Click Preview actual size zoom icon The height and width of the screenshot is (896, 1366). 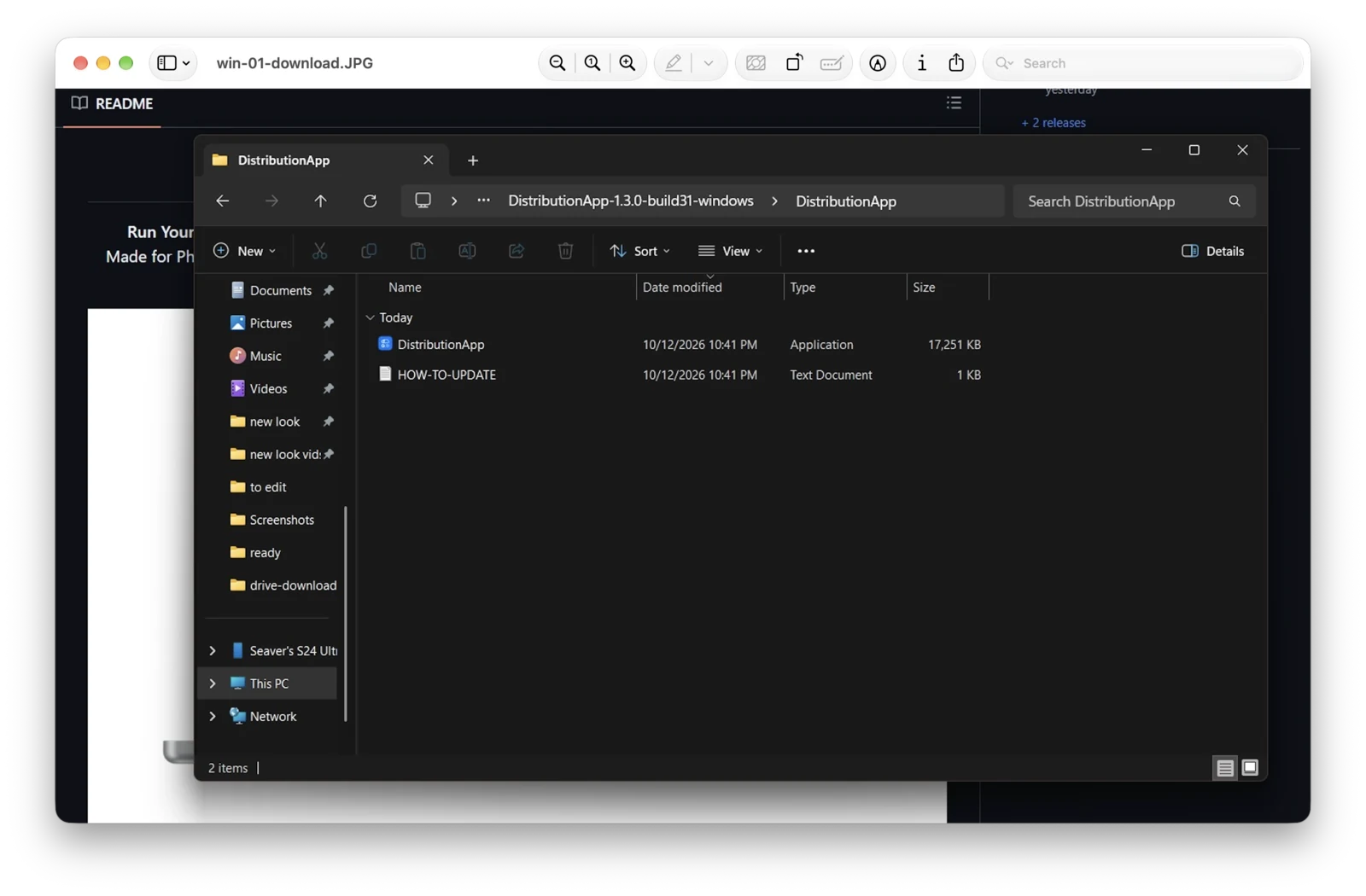coord(593,63)
